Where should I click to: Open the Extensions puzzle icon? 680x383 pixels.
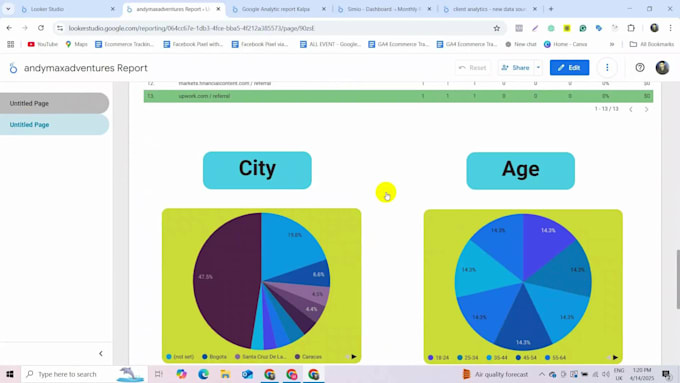[x=631, y=28]
